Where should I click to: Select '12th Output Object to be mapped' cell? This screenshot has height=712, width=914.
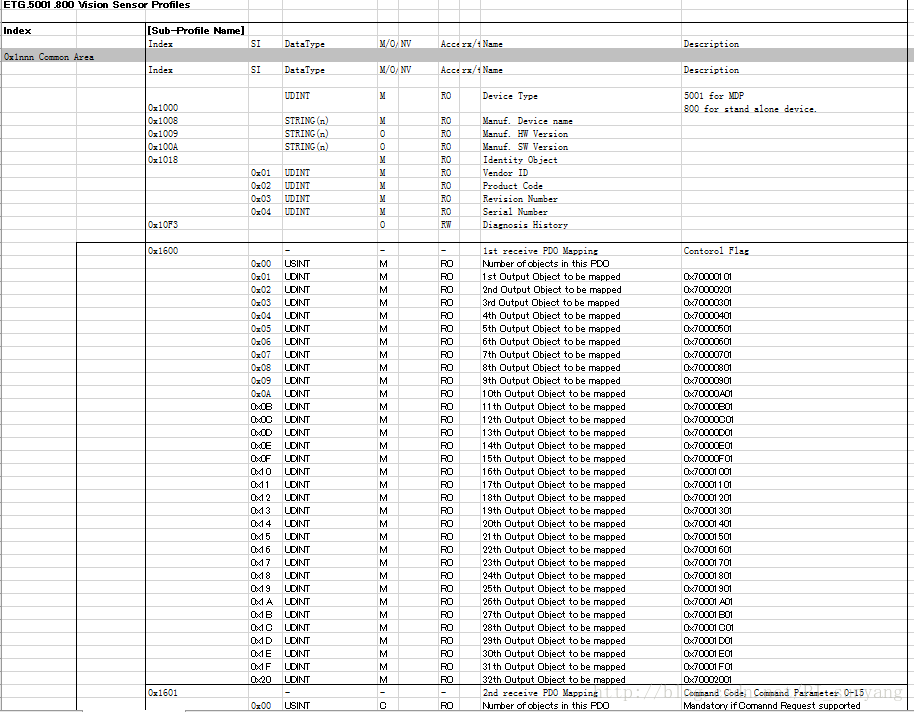click(x=554, y=420)
